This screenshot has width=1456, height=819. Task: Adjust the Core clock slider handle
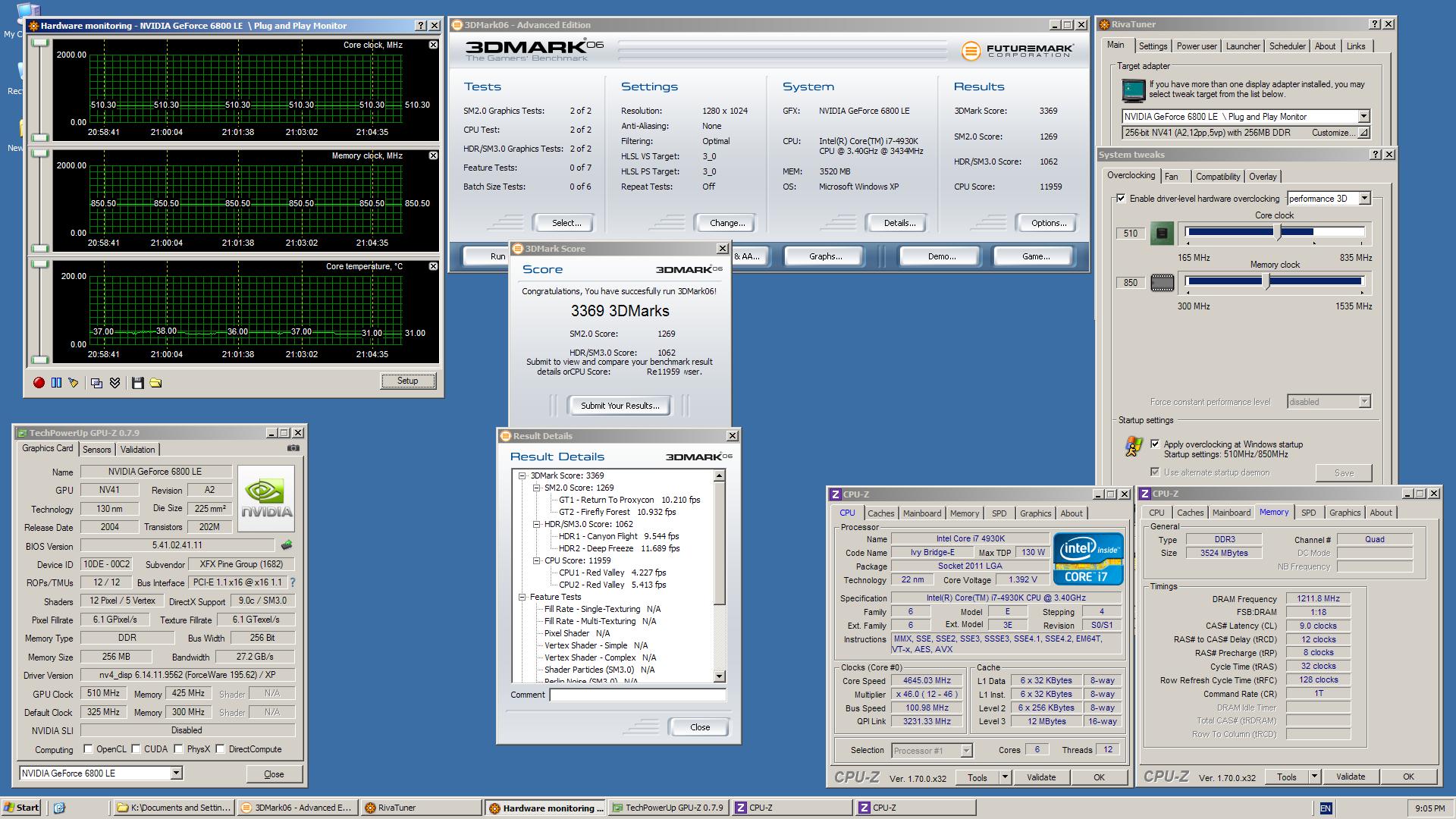point(1279,233)
